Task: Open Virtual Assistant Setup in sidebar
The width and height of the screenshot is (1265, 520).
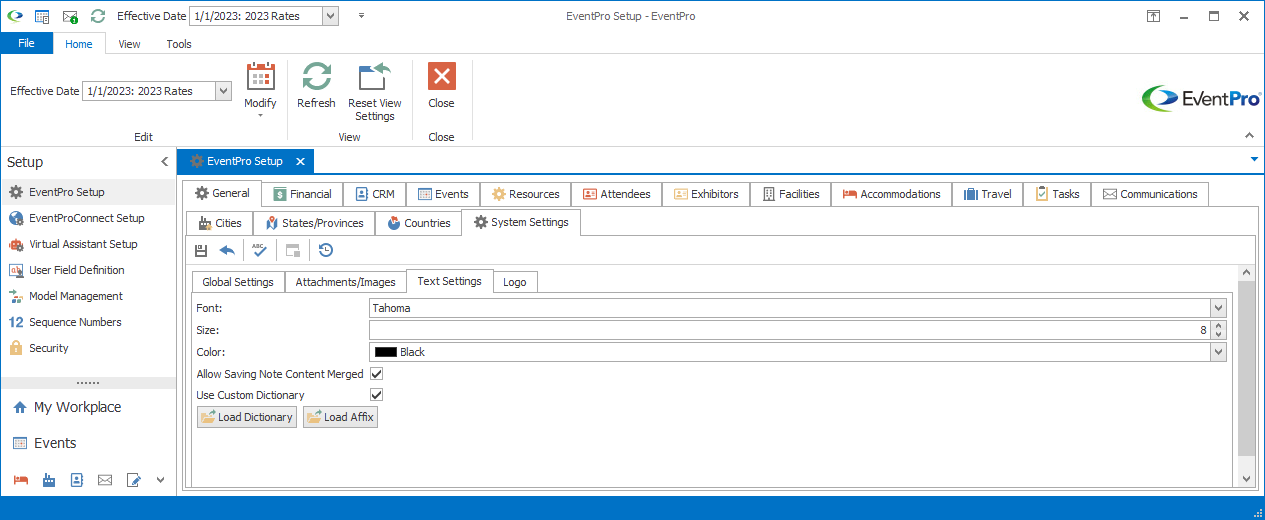Action: coord(88,244)
